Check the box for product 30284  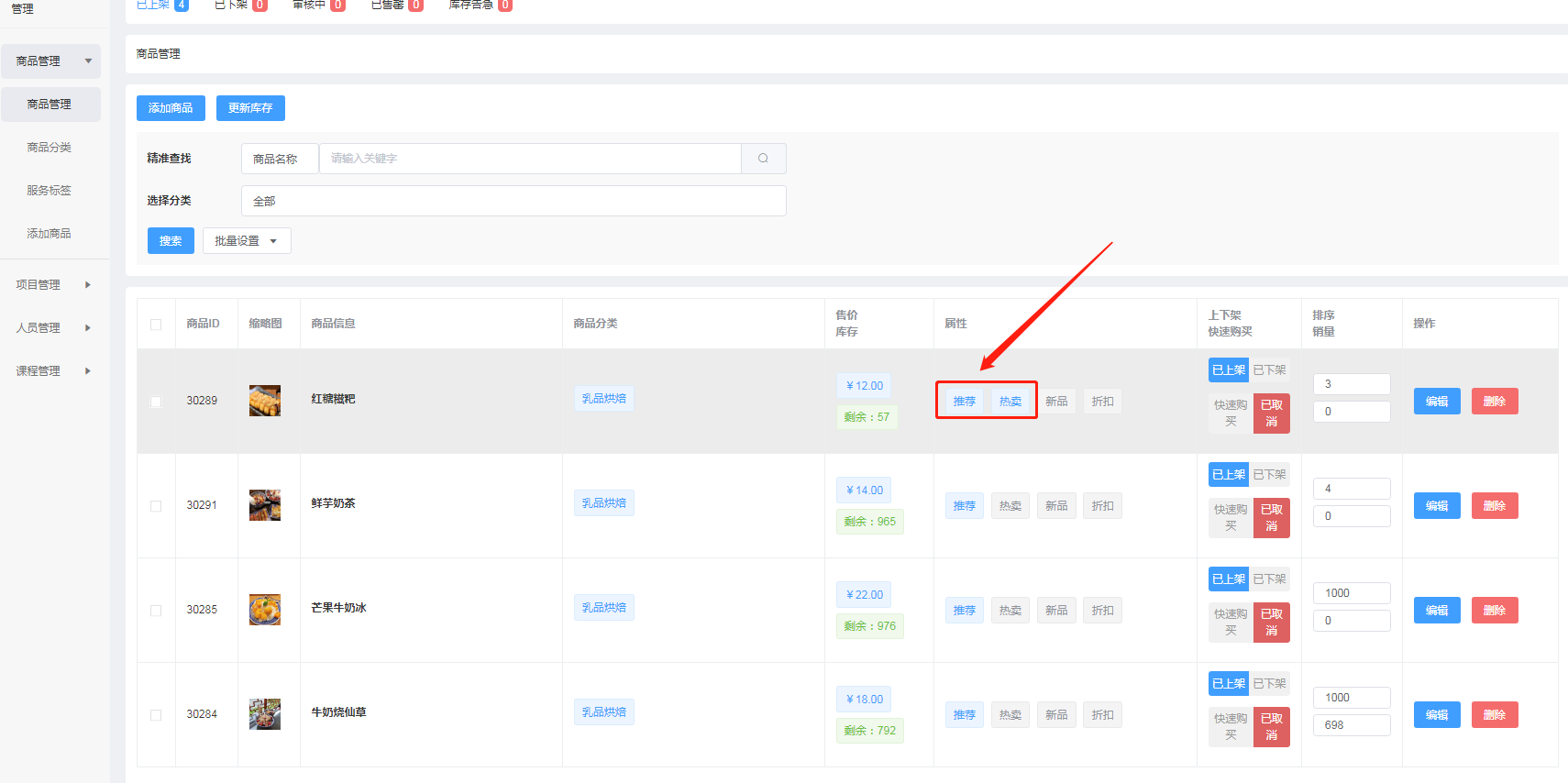pos(156,715)
